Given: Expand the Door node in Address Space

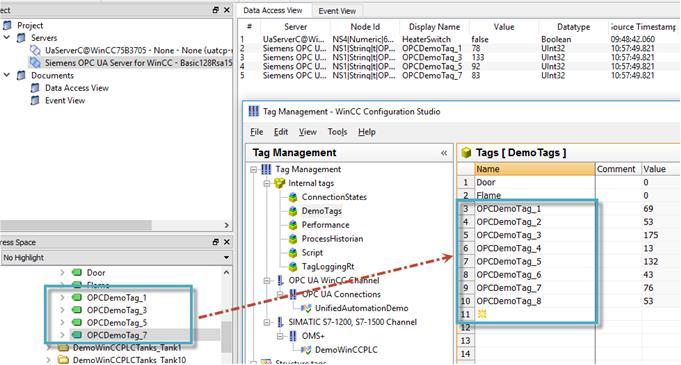Looking at the screenshot, I should click(x=62, y=272).
